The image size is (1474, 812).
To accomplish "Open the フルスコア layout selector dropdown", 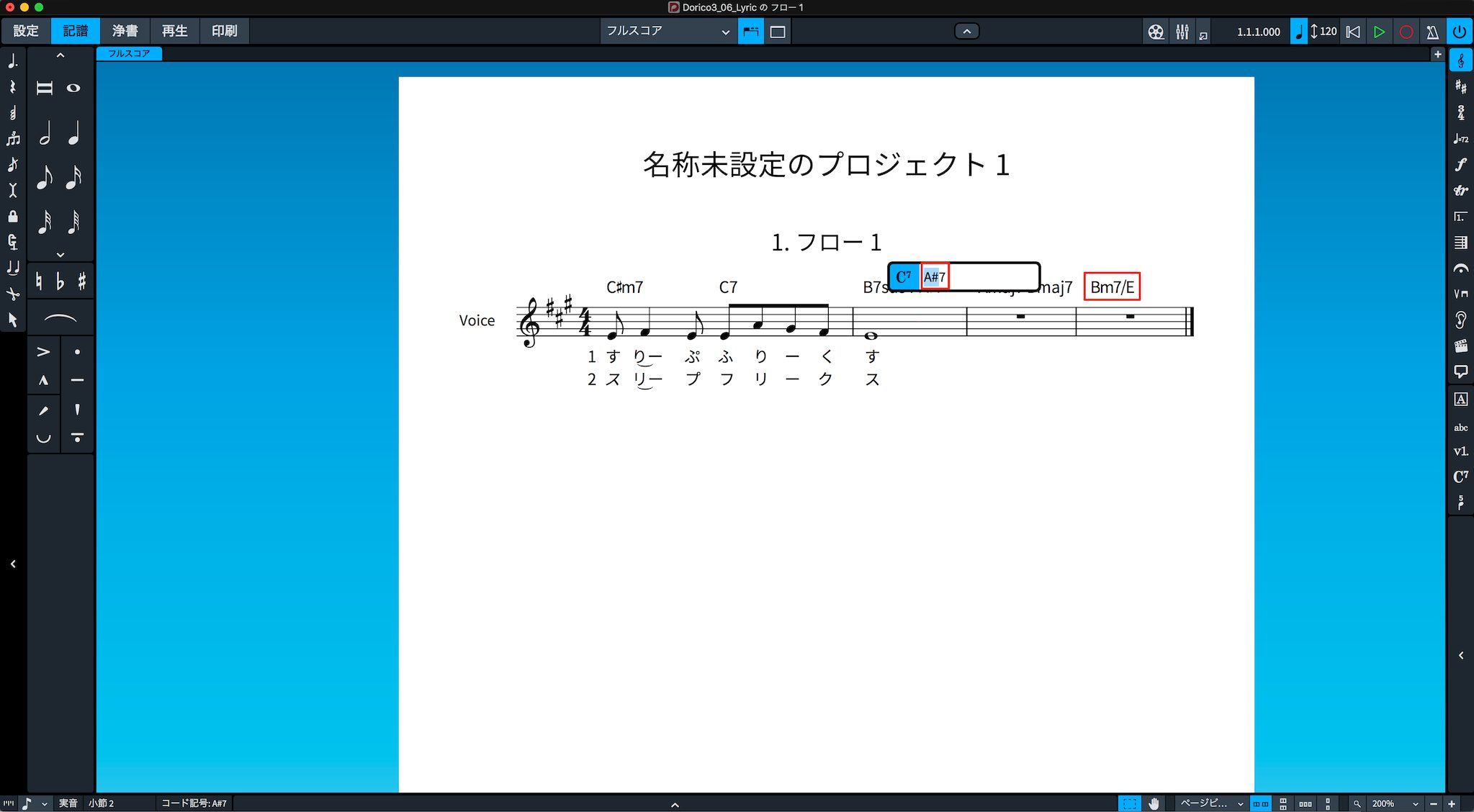I will (668, 31).
